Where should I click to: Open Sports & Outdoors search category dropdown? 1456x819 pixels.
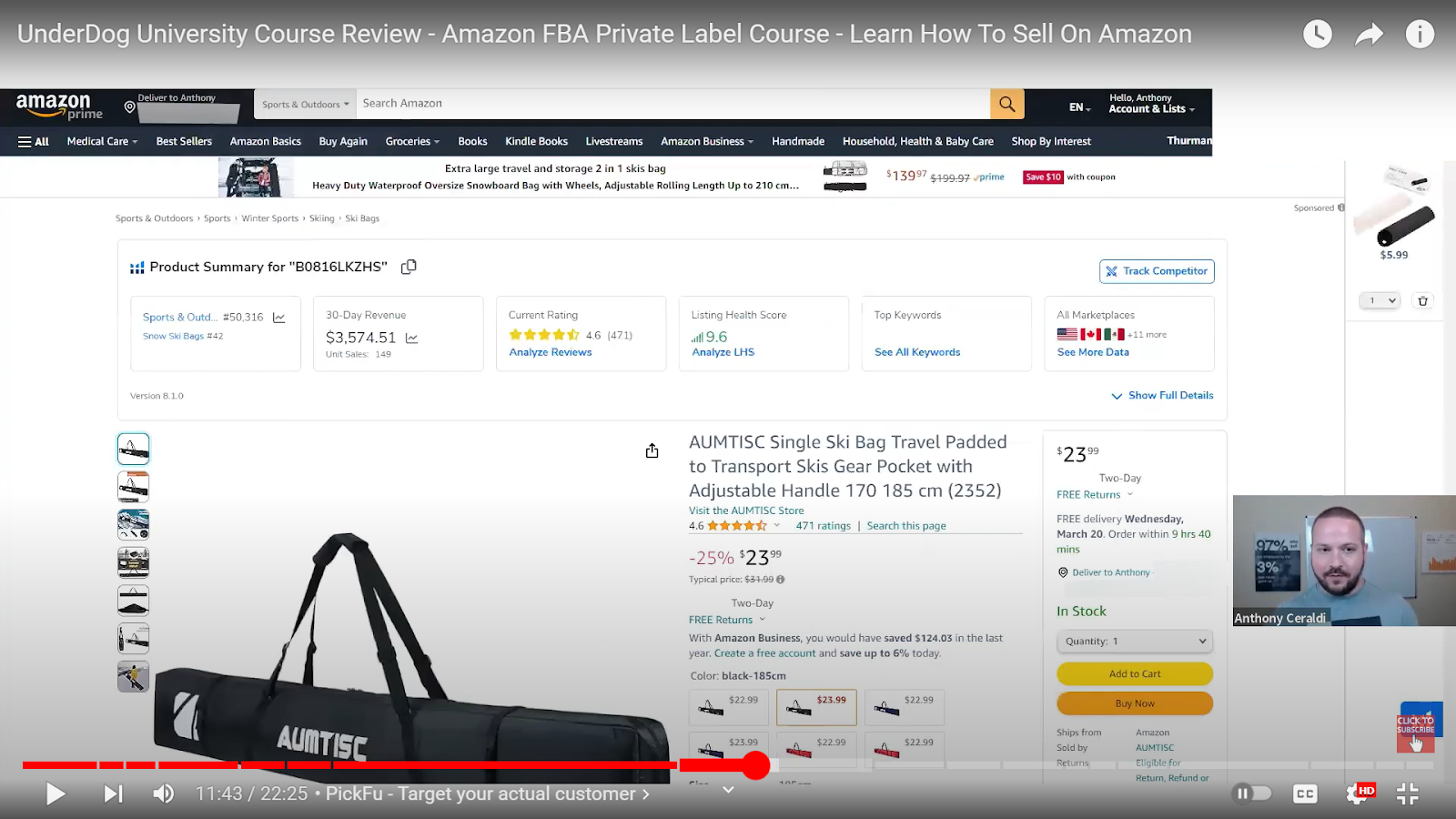coord(305,105)
